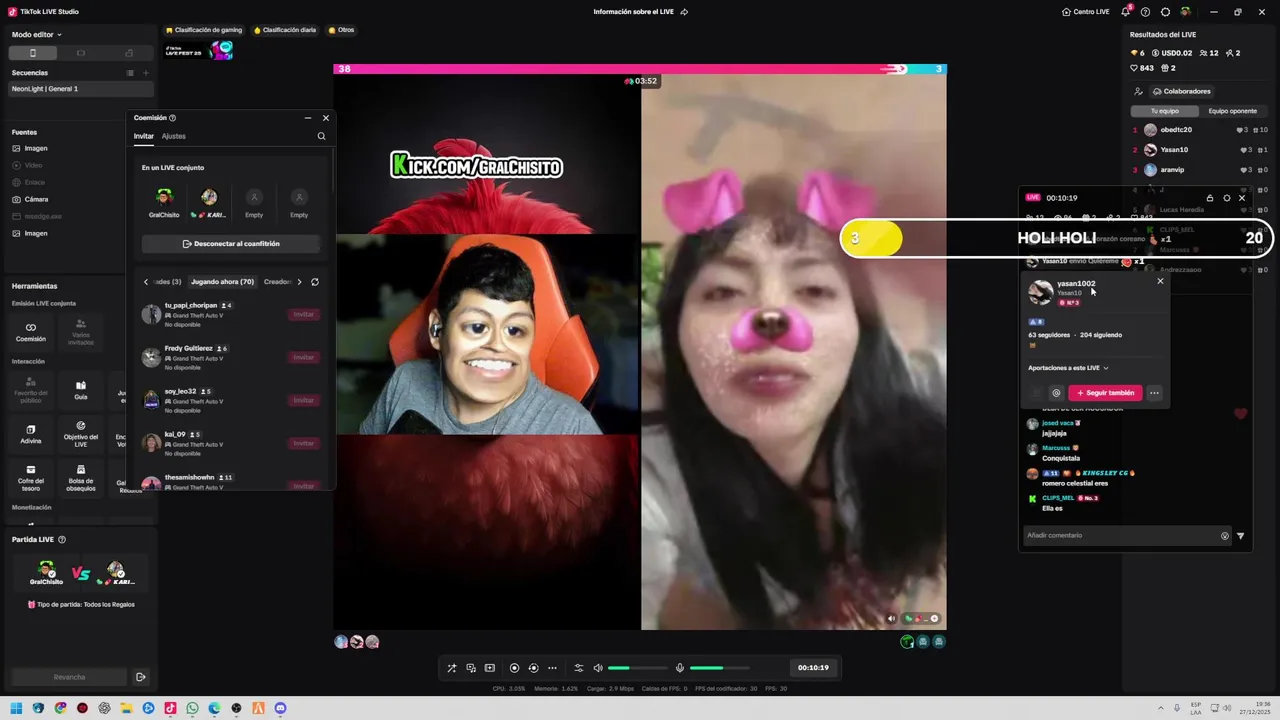Select the portrait layout toggle under Modo editor
1280x720 pixels.
coord(32,53)
